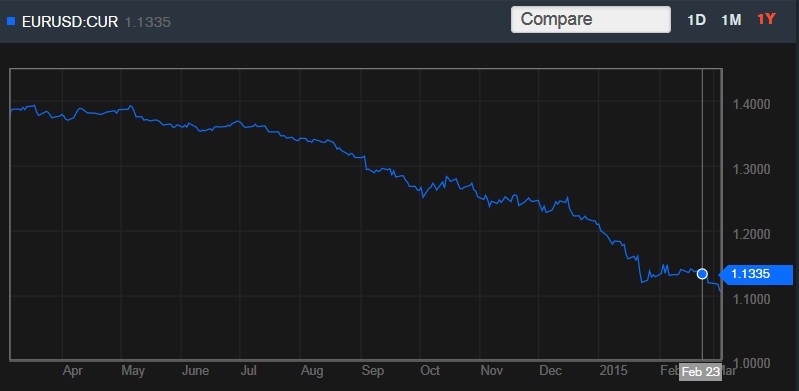The image size is (799, 391).
Task: Click the Nov label on time axis
Action: (492, 371)
